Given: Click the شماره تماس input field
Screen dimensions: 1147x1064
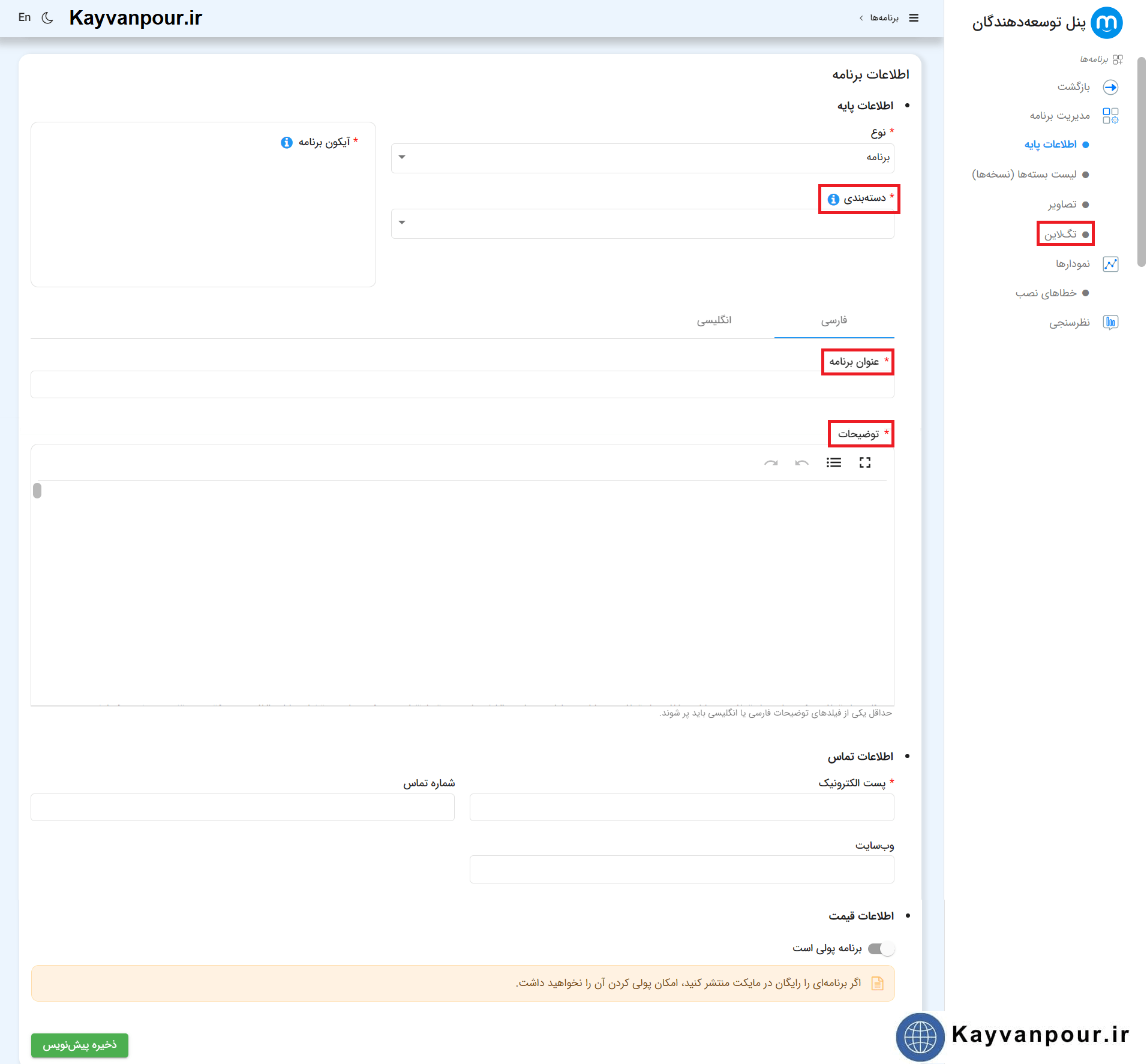Looking at the screenshot, I should [x=242, y=807].
